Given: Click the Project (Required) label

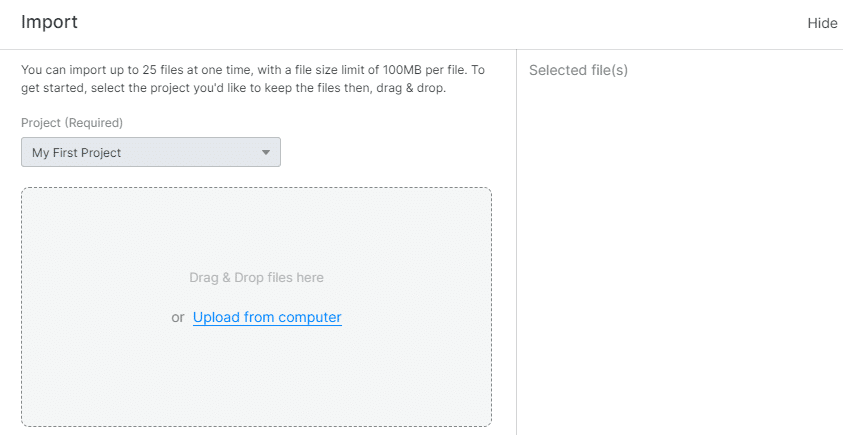Looking at the screenshot, I should tap(72, 123).
